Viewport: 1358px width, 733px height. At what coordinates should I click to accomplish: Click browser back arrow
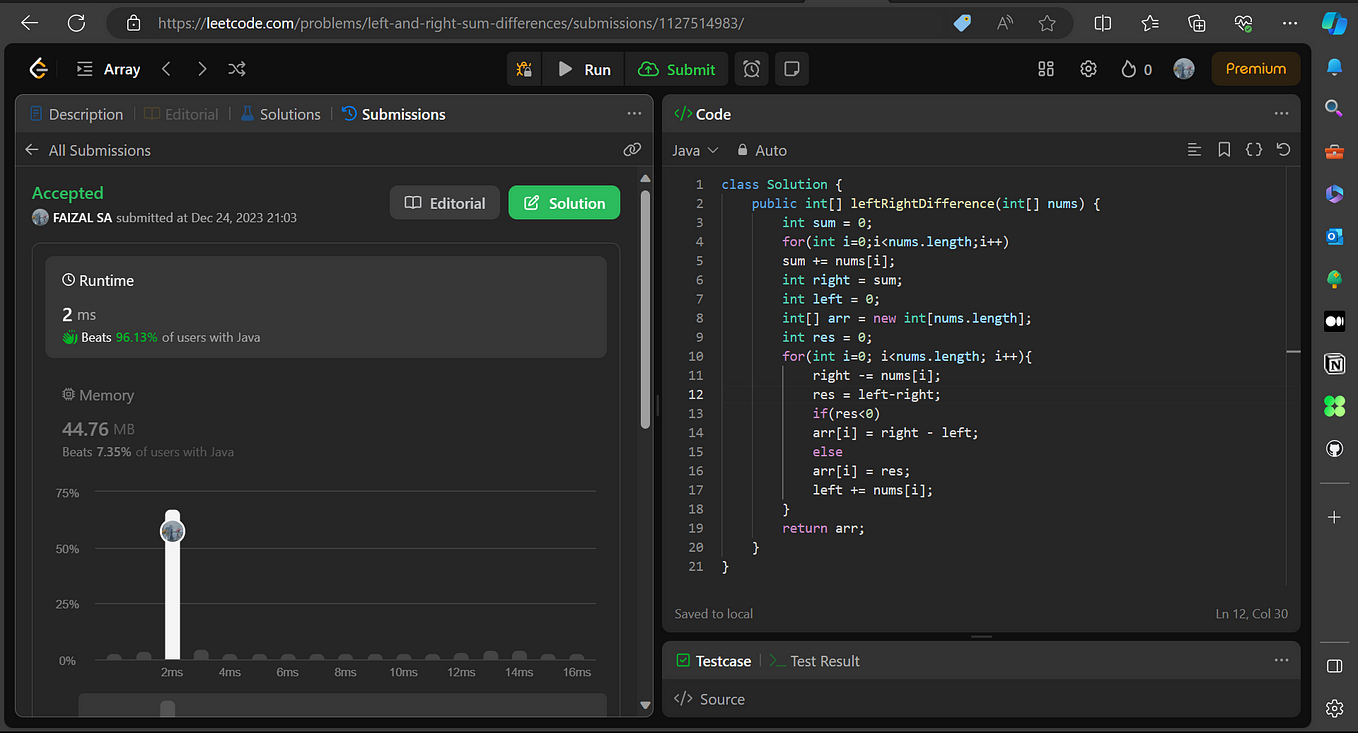click(x=29, y=23)
